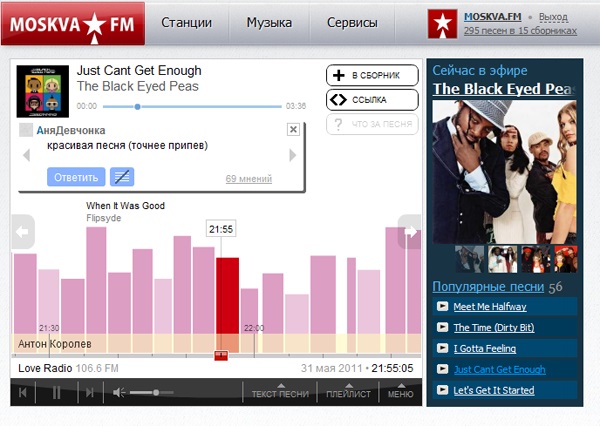The width and height of the screenshot is (600, 426).
Task: Skip to next track
Action: 90,392
